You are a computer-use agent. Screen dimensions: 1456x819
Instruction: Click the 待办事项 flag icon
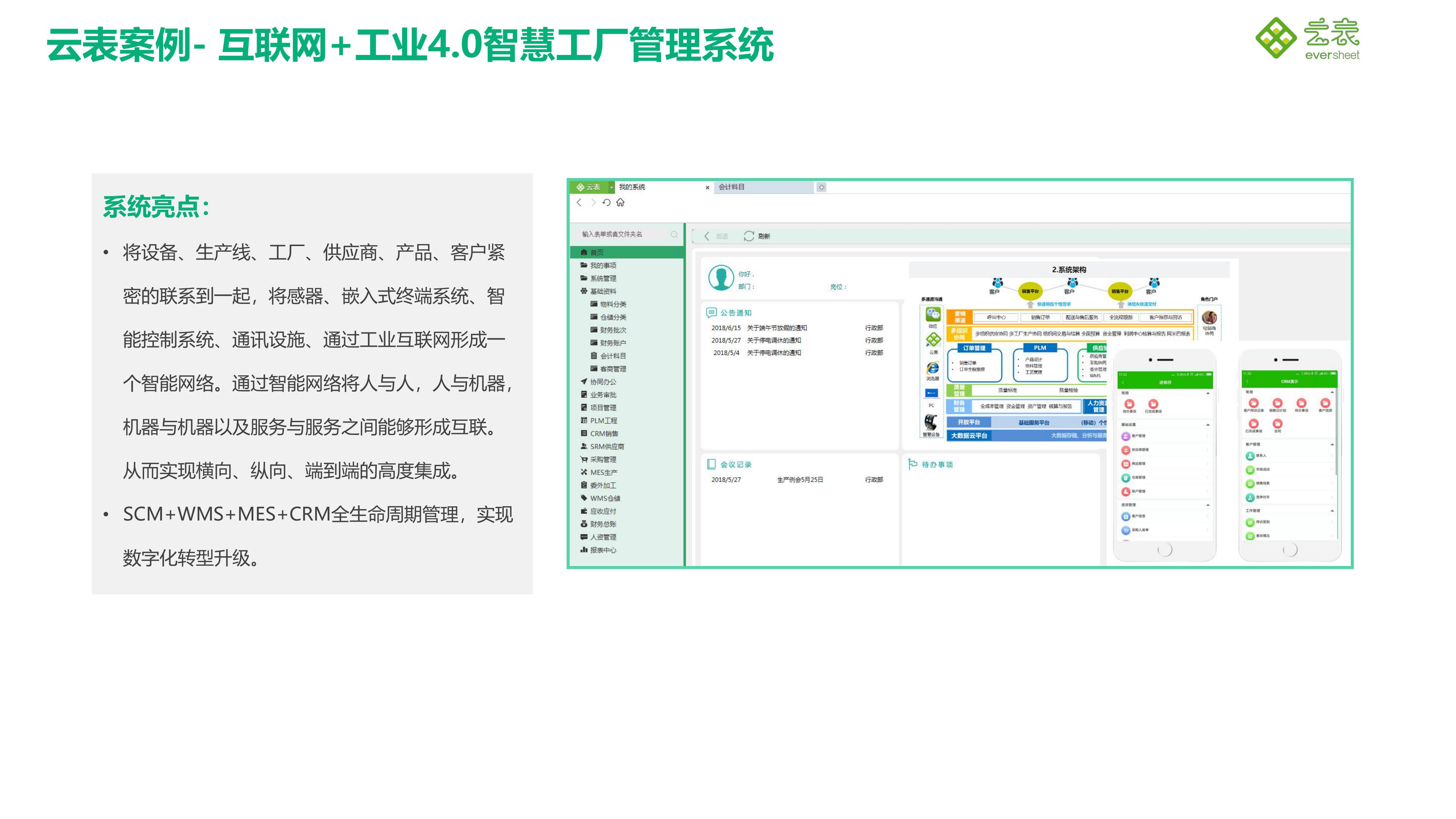click(x=913, y=464)
